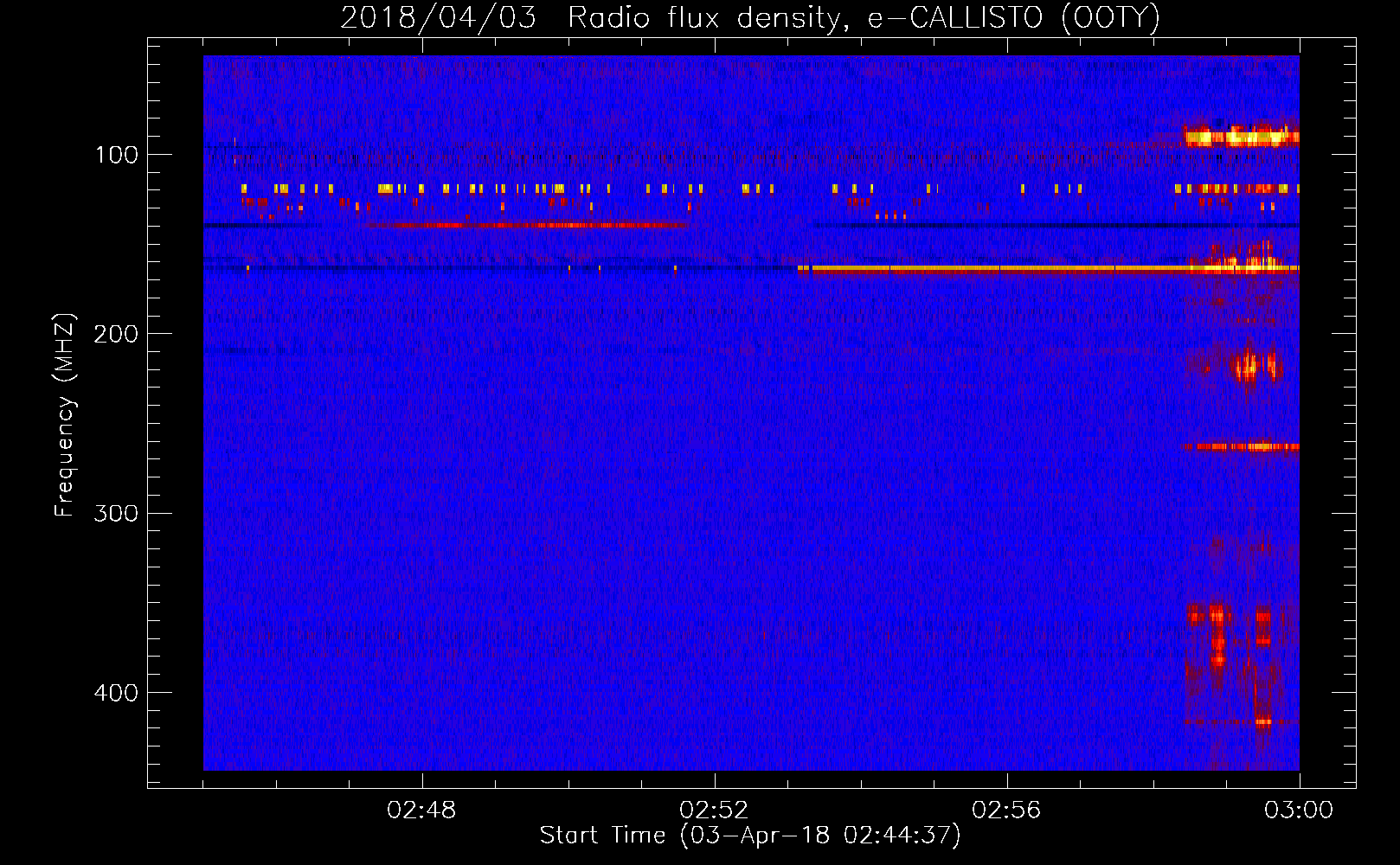The image size is (1400, 865).
Task: Click the red burst cluster near 360 MHz
Action: [1229, 636]
